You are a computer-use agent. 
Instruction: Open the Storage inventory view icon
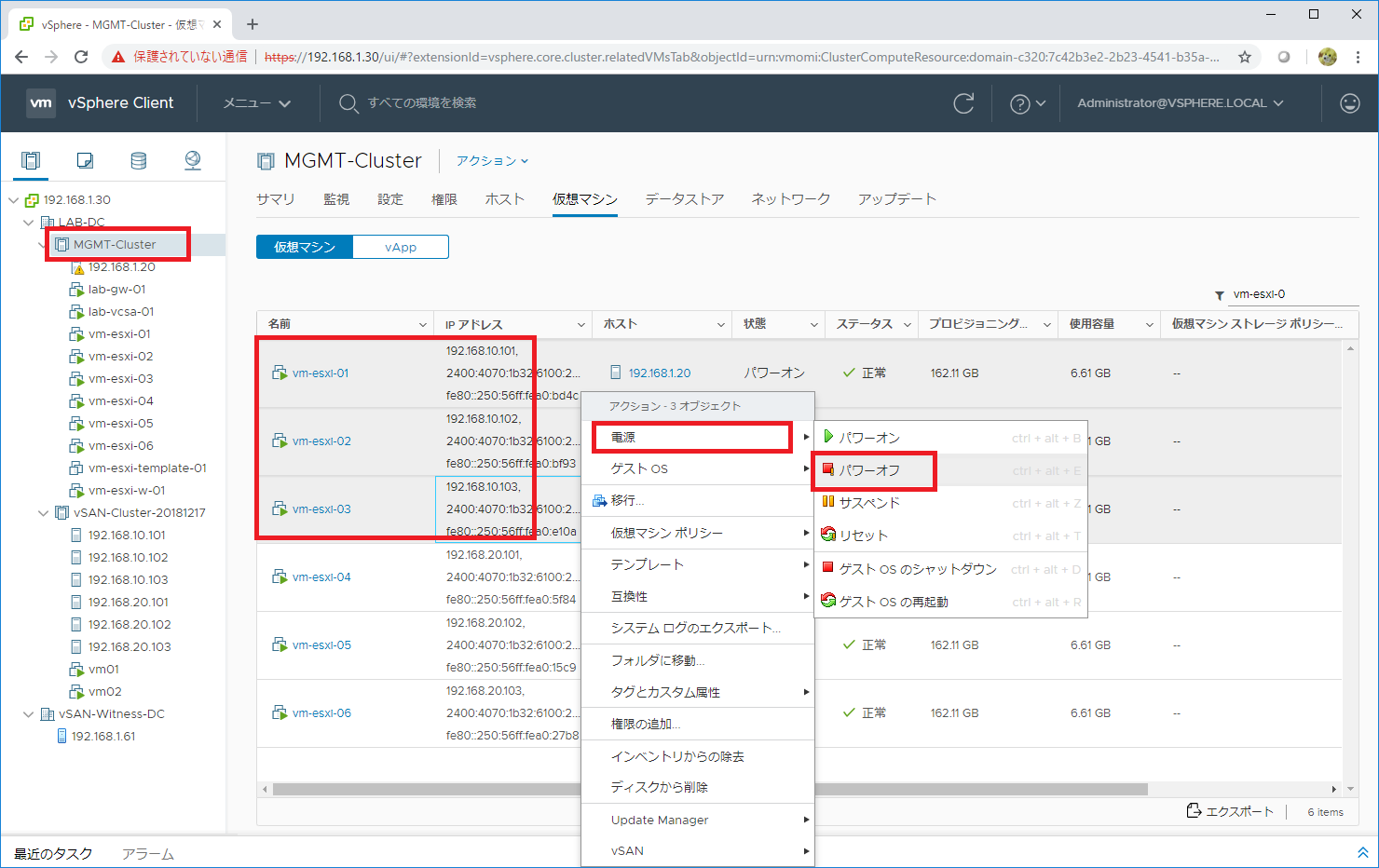coord(139,161)
